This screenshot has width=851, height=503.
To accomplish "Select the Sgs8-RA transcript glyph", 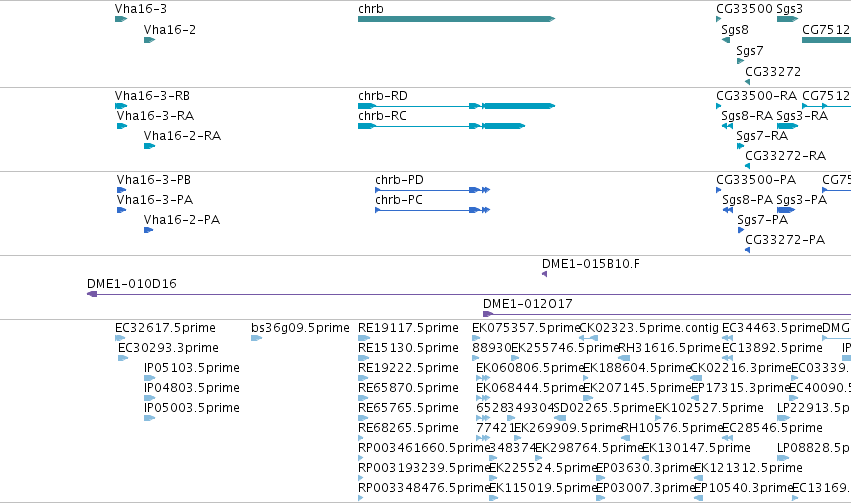I will (x=727, y=126).
